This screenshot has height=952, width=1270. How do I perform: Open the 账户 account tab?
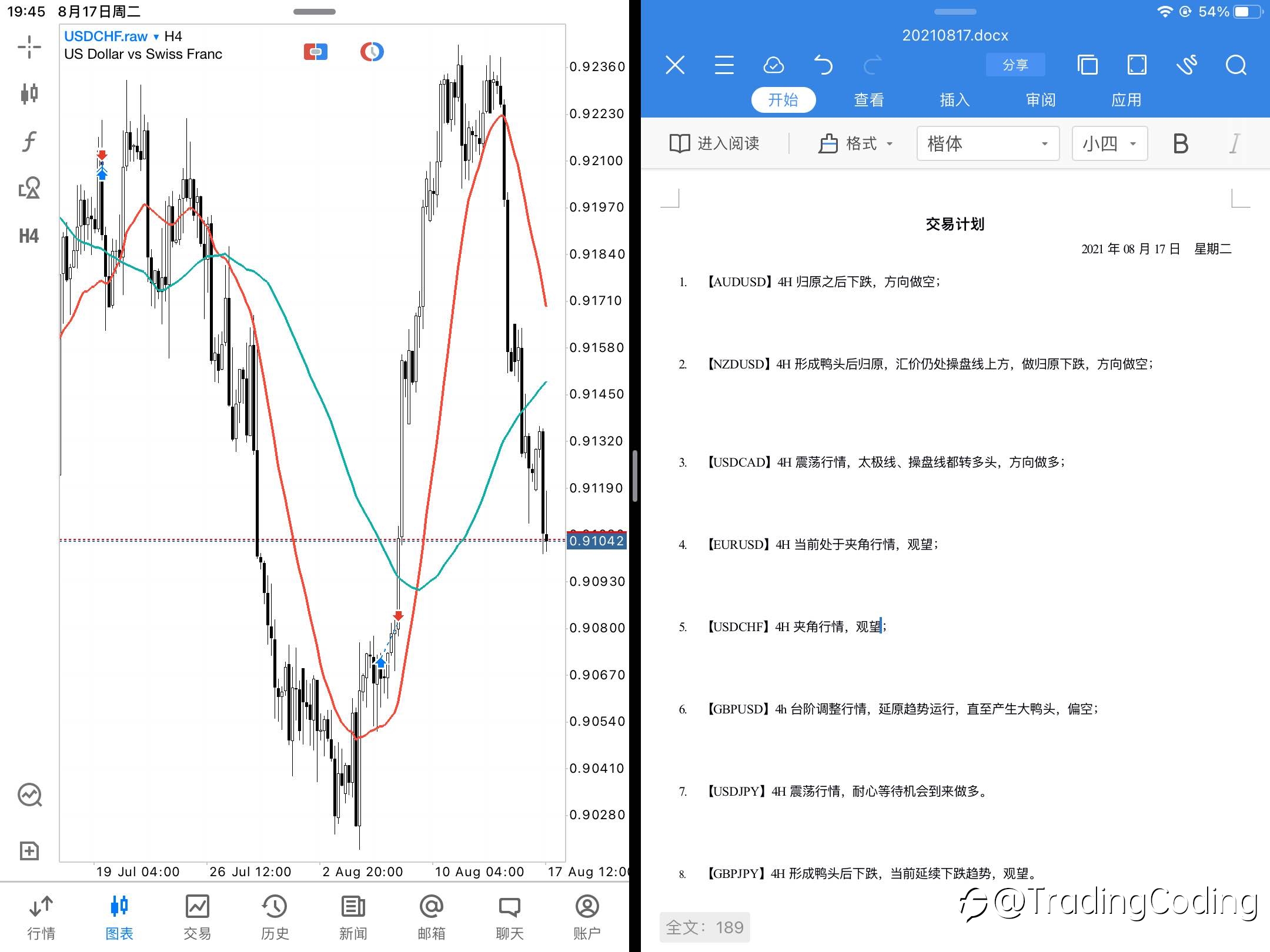click(587, 917)
